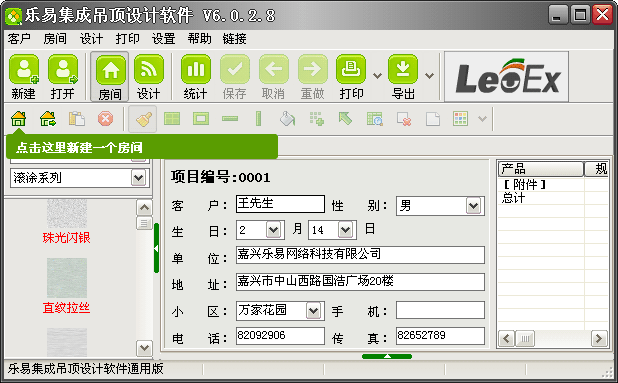Open existing customer with 打开 icon

(63, 70)
